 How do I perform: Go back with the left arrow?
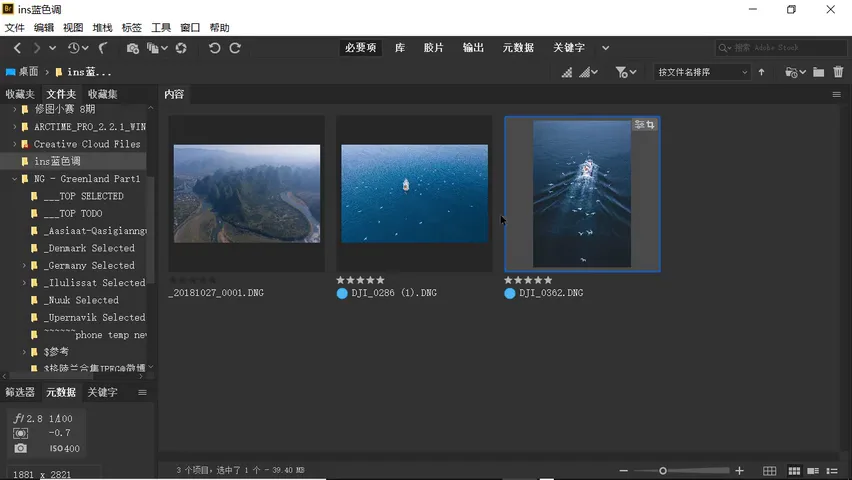click(x=17, y=48)
